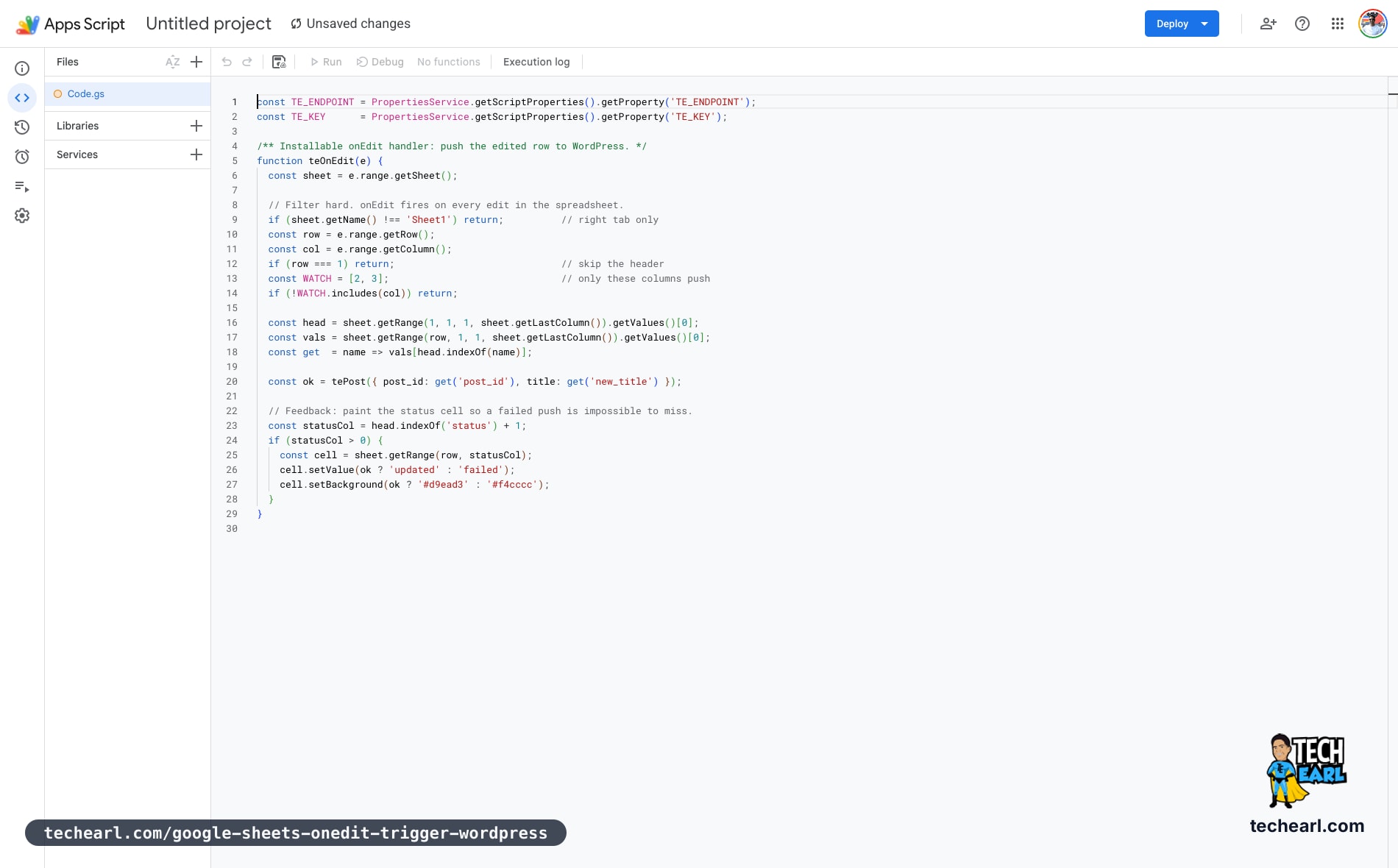Click the Apps Script logo
This screenshot has height=868, width=1398.
coord(71,24)
